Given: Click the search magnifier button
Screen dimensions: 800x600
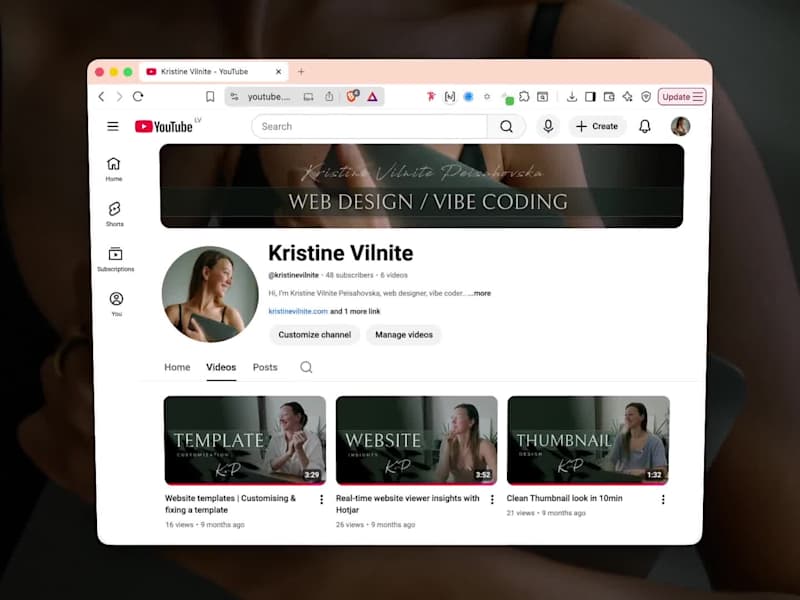Looking at the screenshot, I should click(506, 126).
